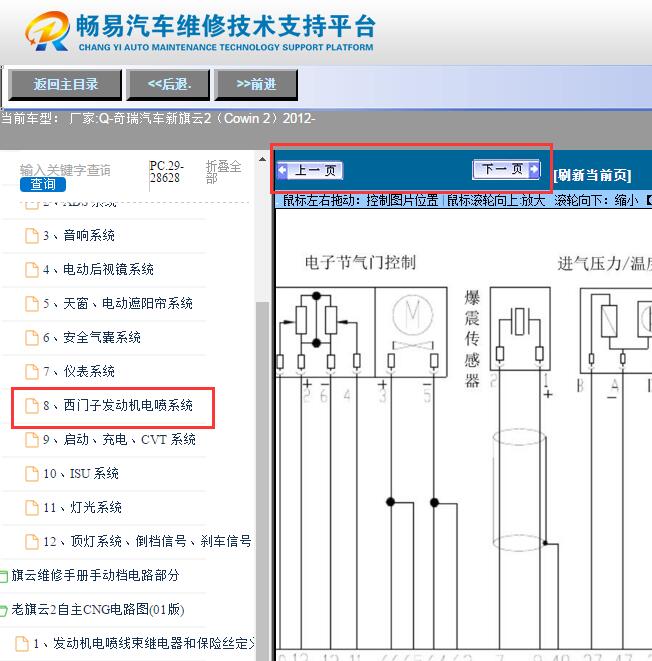Click the 当前车型 Cowin 2 model text
This screenshot has width=652, height=661.
[158, 118]
